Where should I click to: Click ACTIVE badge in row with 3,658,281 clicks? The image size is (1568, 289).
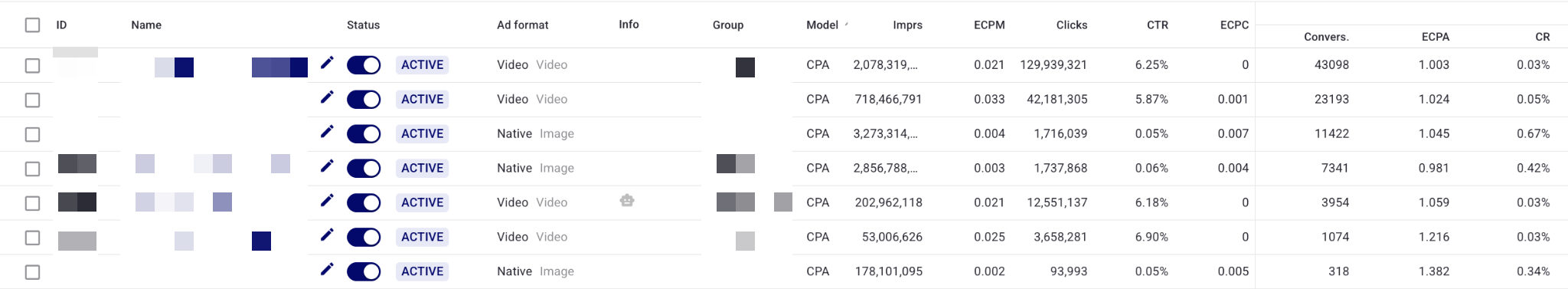click(422, 237)
